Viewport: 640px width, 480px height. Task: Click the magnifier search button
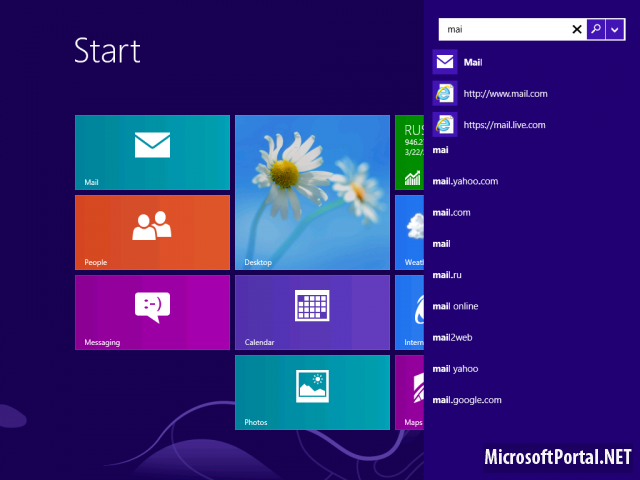pyautogui.click(x=596, y=29)
